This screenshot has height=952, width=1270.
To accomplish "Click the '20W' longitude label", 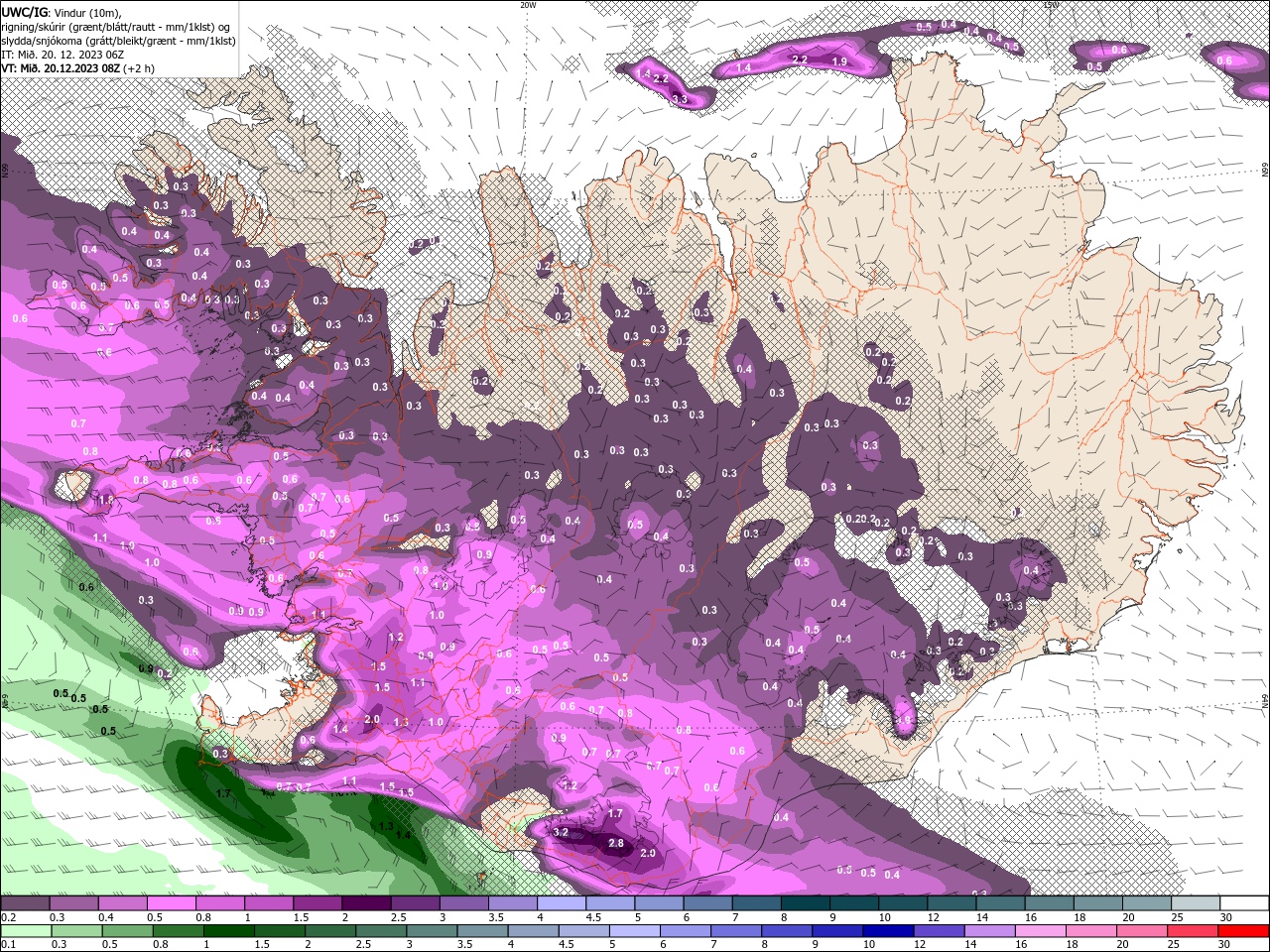I will [528, 5].
